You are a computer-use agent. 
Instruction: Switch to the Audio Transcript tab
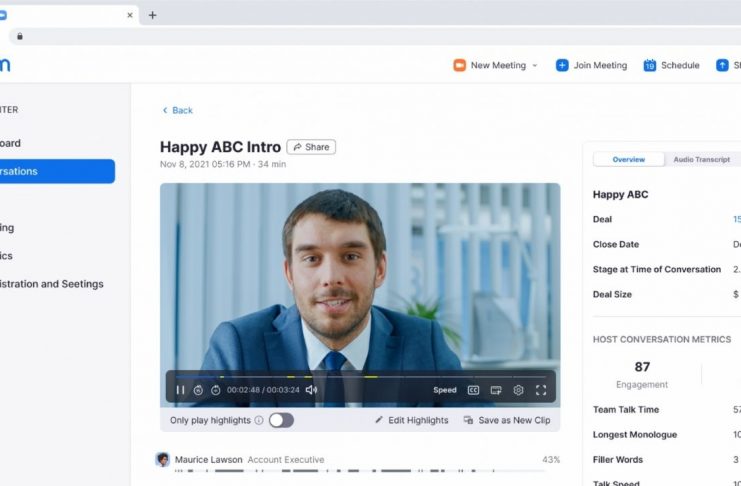pos(702,159)
